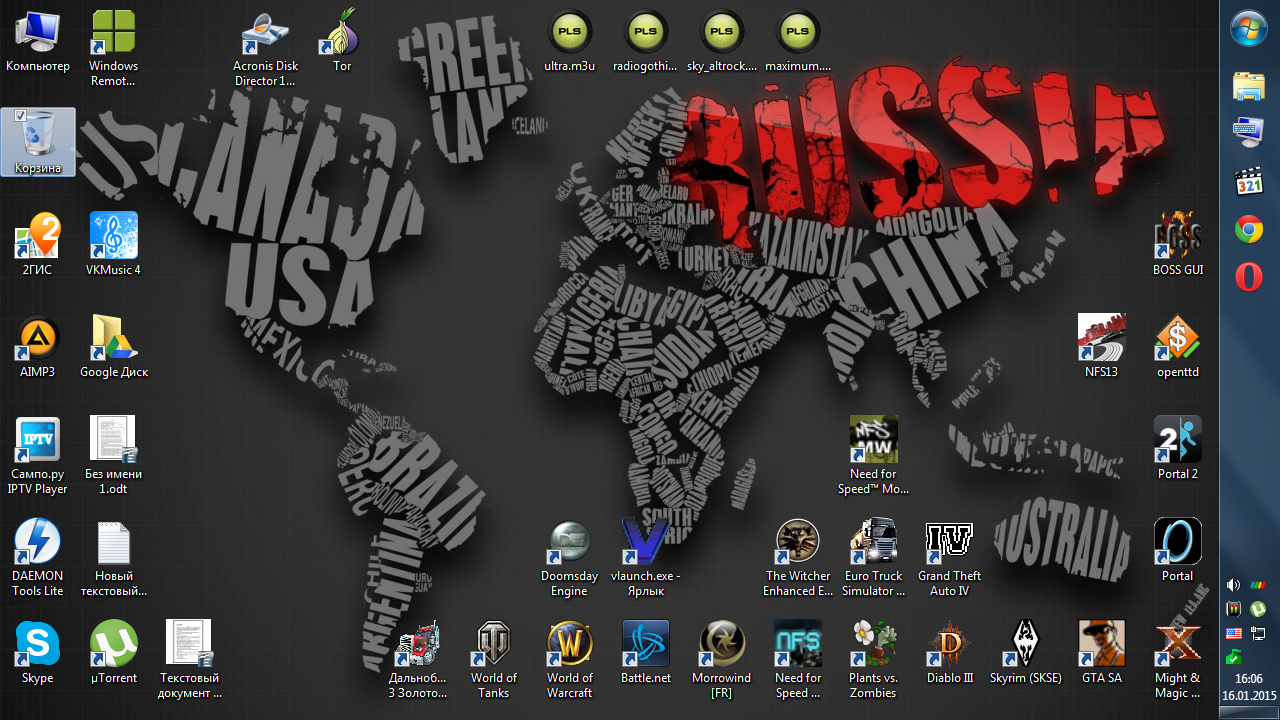The image size is (1280, 720).
Task: Switch input language via the US flag
Action: (1234, 632)
